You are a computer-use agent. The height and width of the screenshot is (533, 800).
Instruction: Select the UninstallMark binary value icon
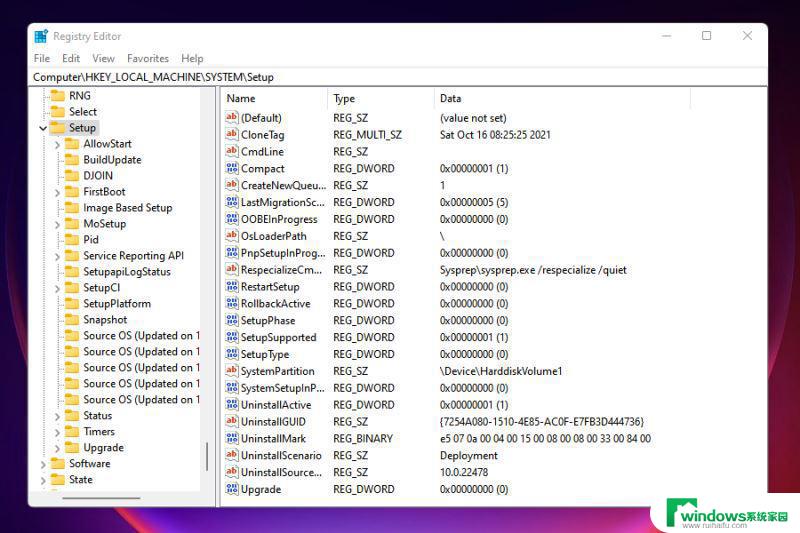click(x=232, y=438)
